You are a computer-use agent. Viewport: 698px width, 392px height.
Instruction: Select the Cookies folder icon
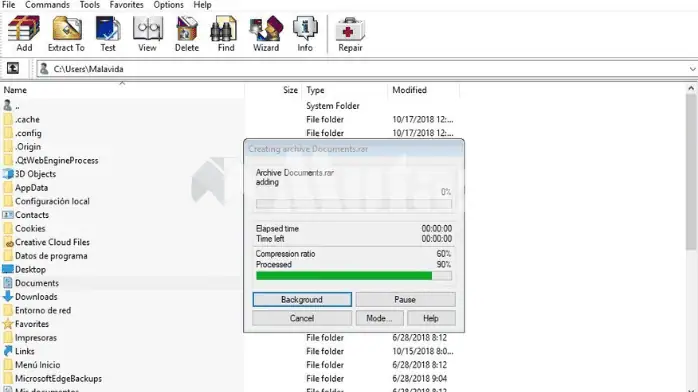pos(8,228)
